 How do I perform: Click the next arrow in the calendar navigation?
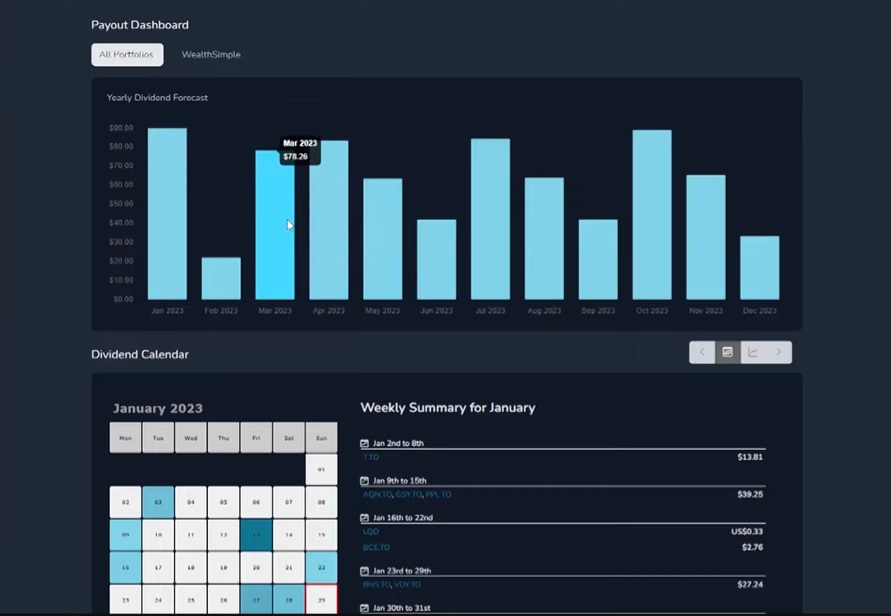778,352
